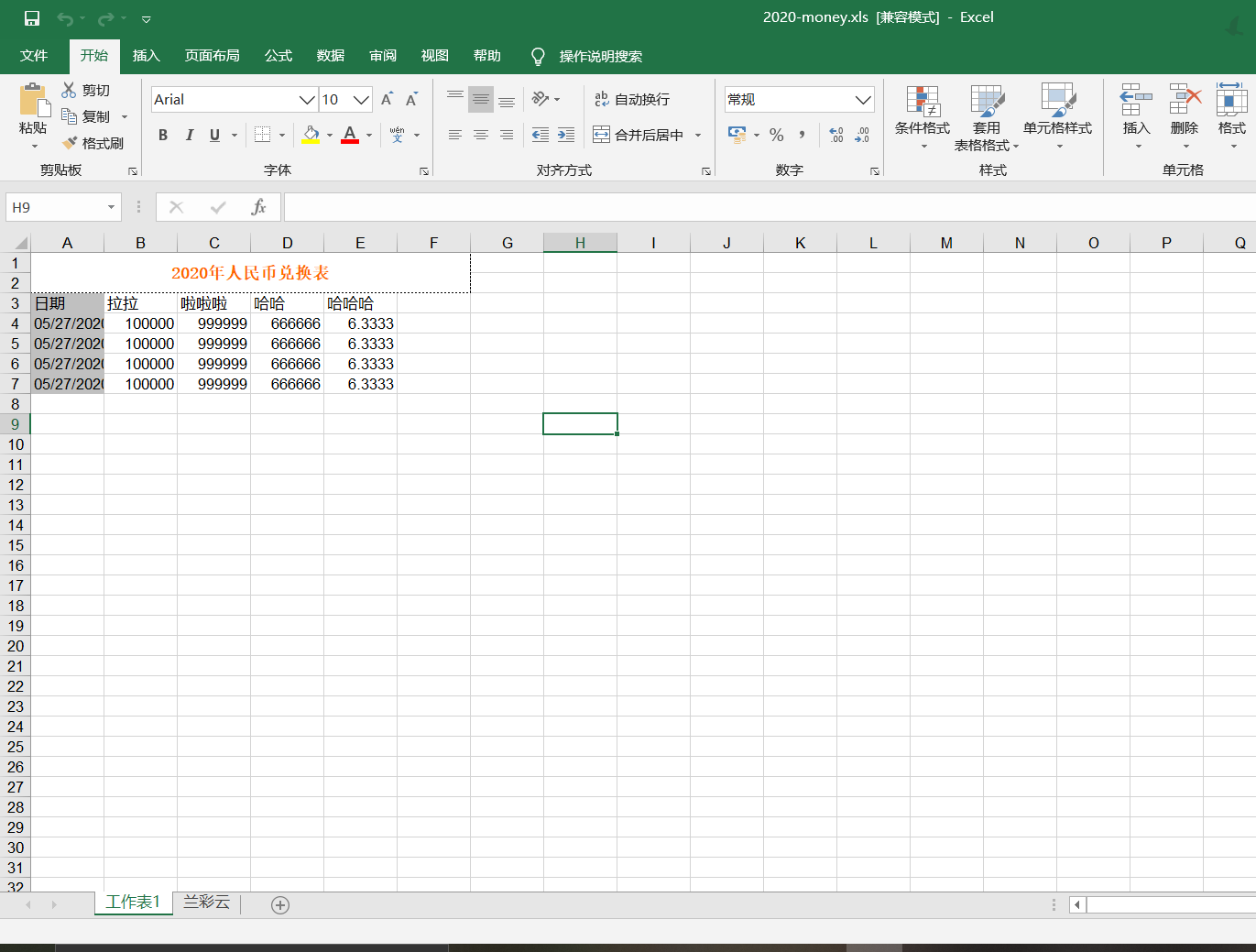Decrease the cell indent
Viewport: 1256px width, 952px height.
click(x=541, y=135)
